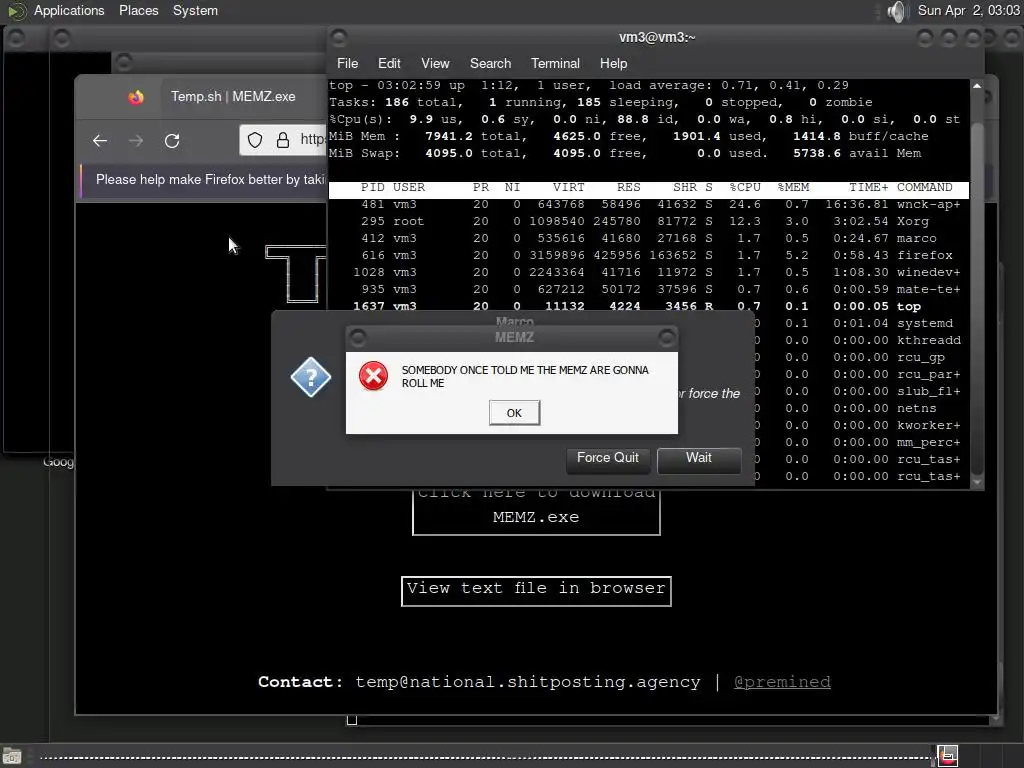This screenshot has width=1024, height=768.
Task: Open the @premined contact link
Action: [x=782, y=682]
